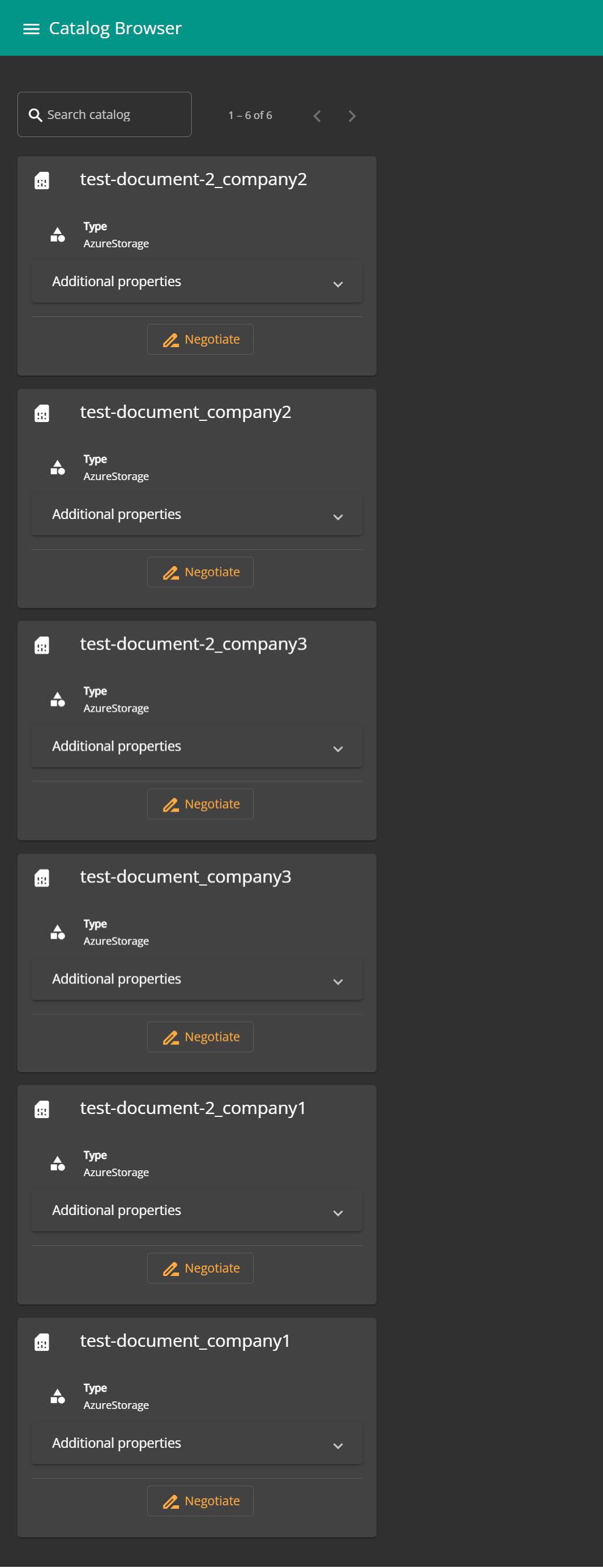Expand Additional properties for test-document_company3
The image size is (603, 1568).
coord(196,979)
